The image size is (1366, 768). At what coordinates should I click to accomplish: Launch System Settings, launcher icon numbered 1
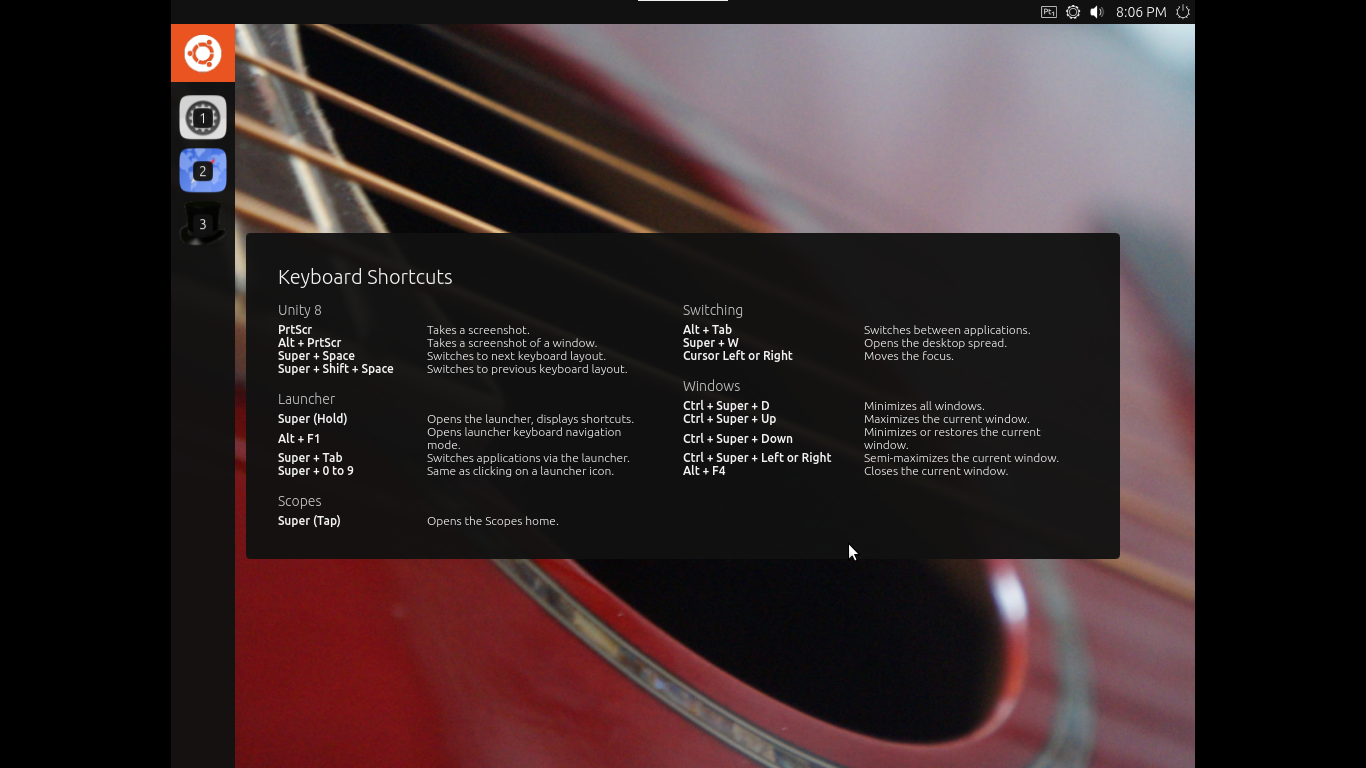point(203,118)
